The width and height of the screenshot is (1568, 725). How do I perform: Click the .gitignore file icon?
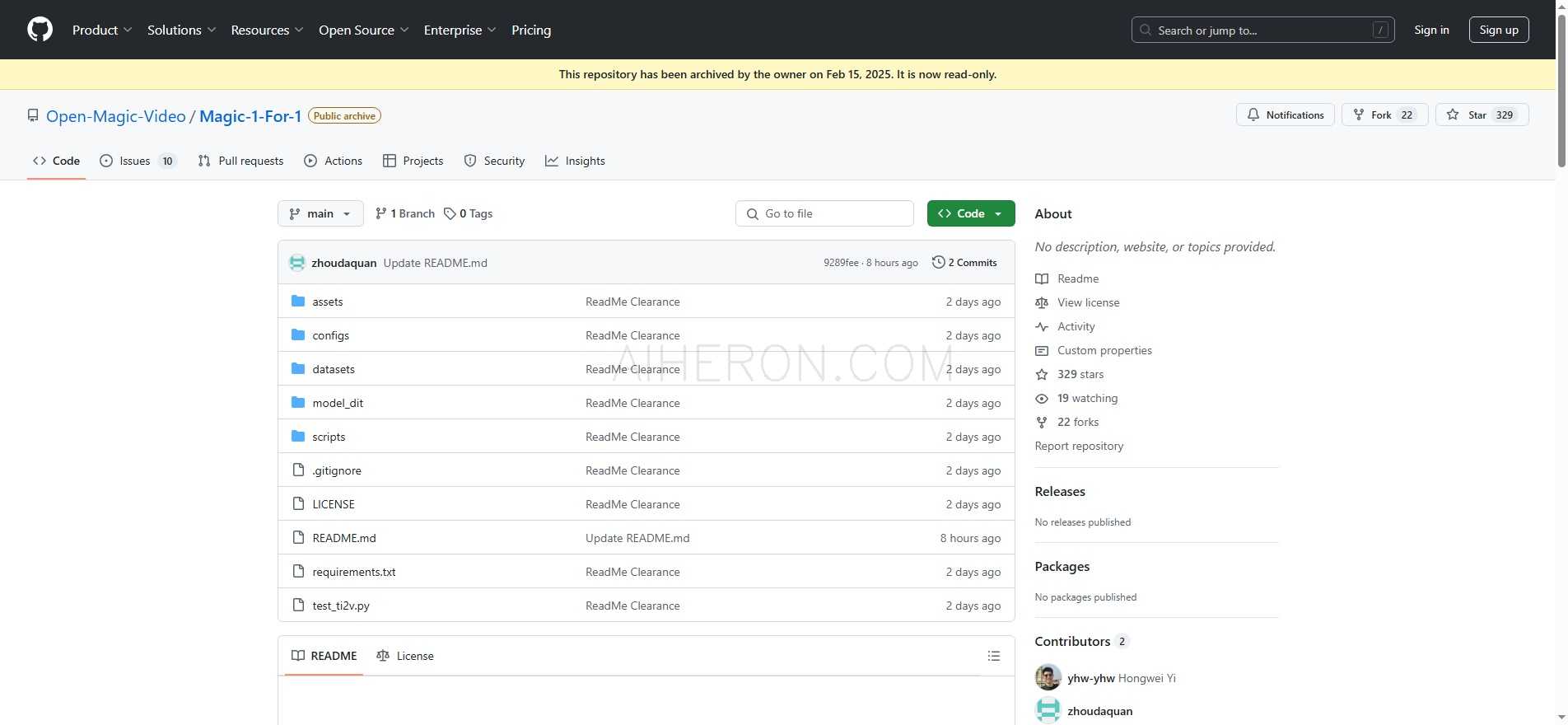[298, 470]
